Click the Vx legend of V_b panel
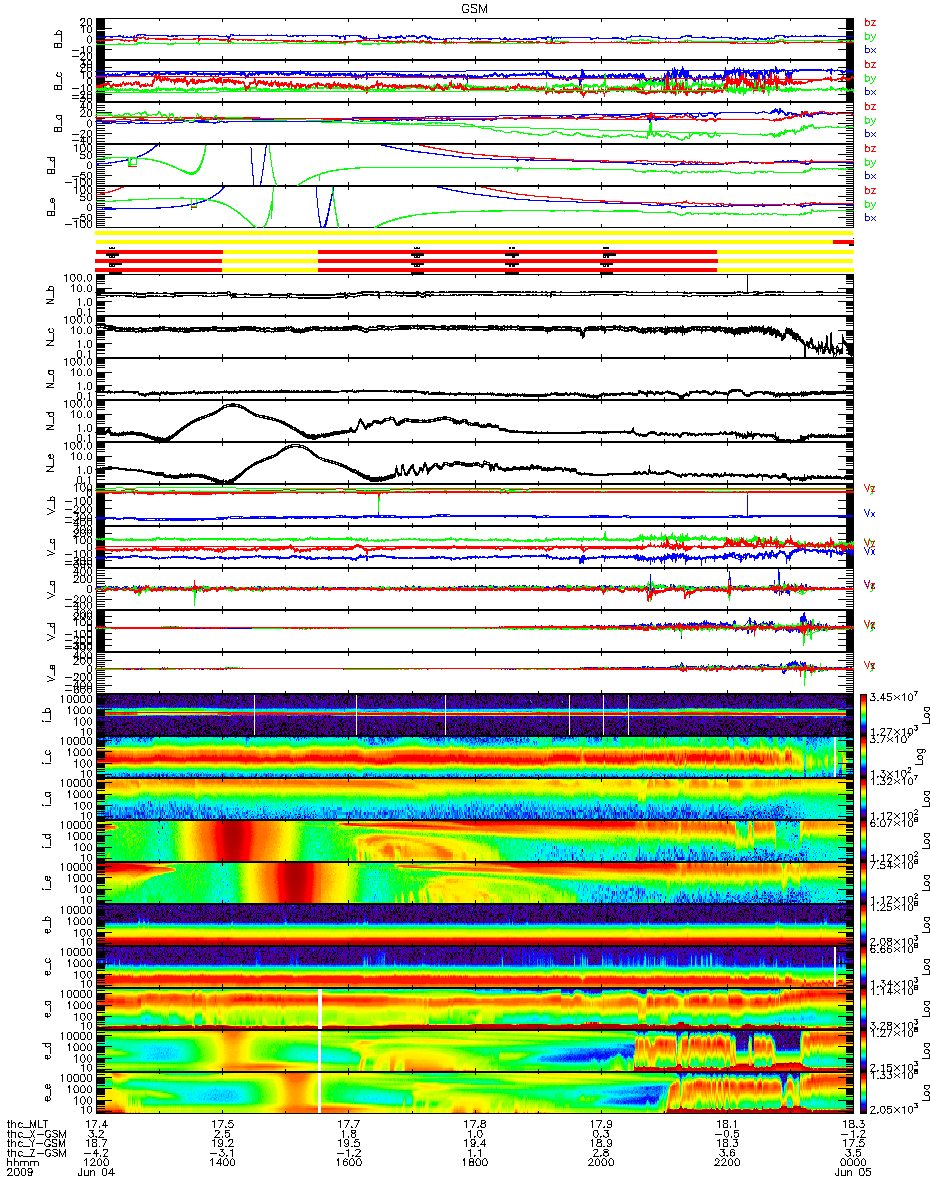This screenshot has width=930, height=1200. coord(870,513)
